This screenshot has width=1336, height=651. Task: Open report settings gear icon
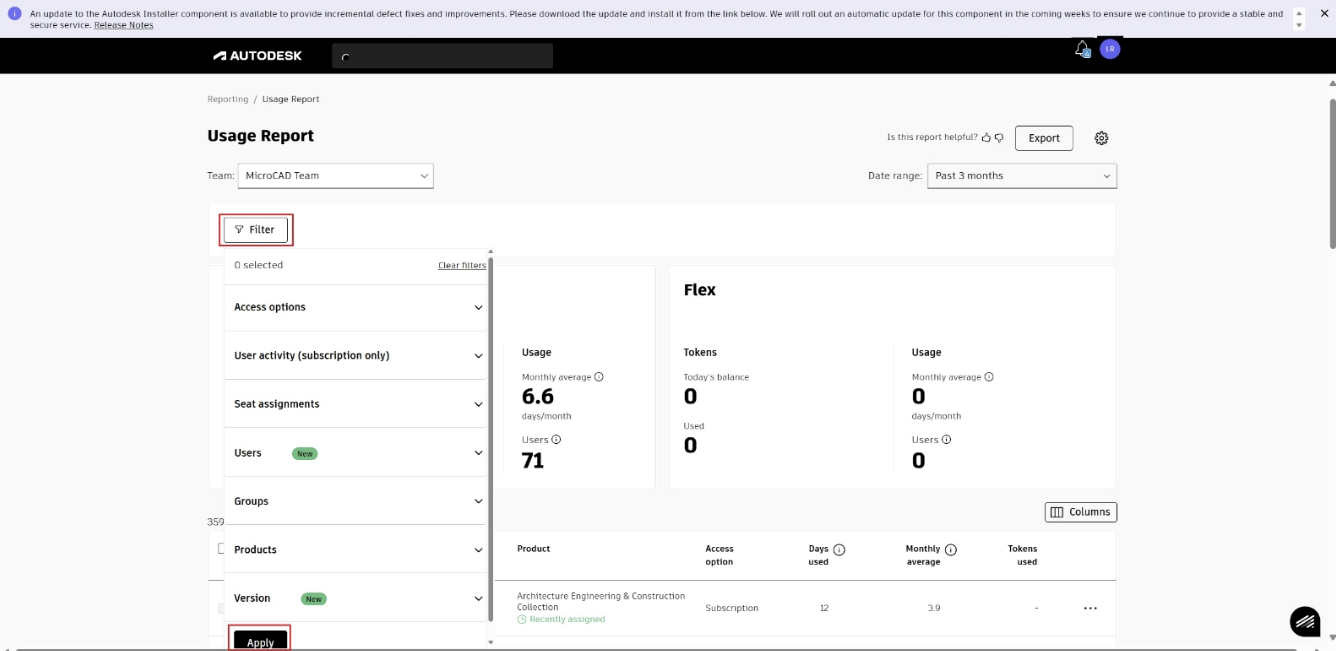[x=1101, y=138]
